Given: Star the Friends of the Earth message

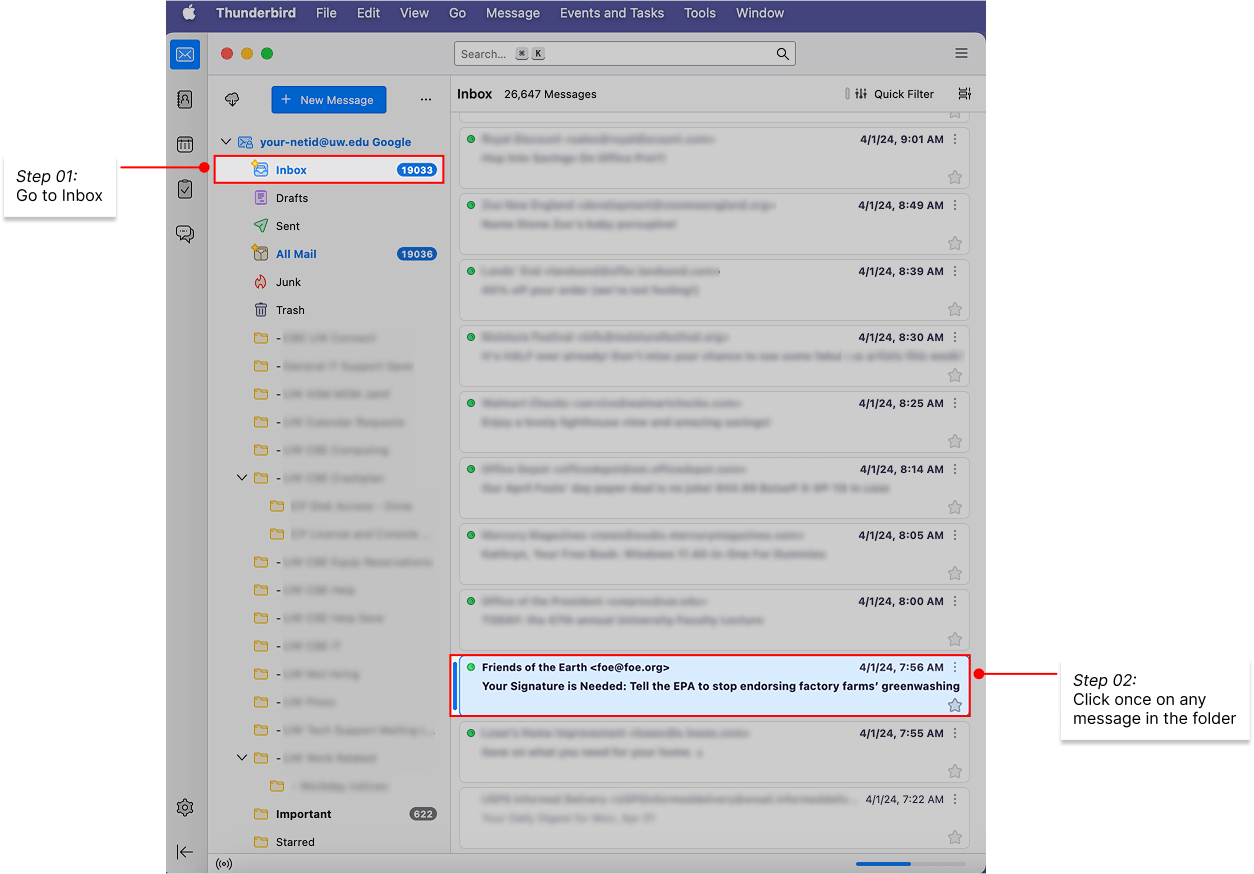Looking at the screenshot, I should point(955,705).
